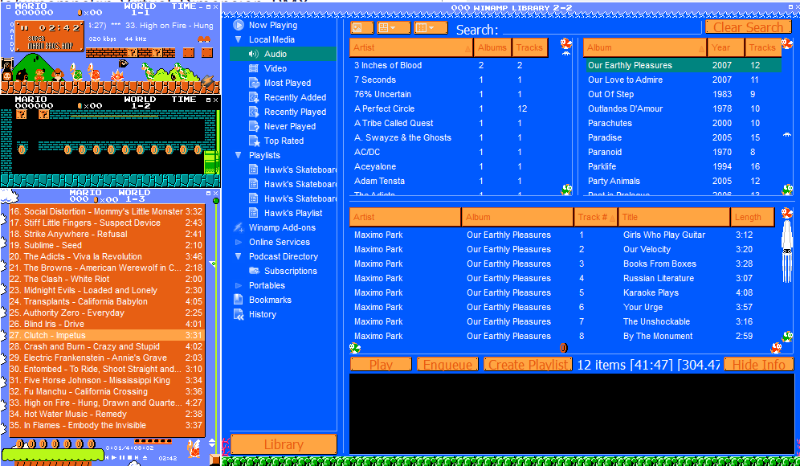Open Hawk's Playlist icon in sidebar
Image resolution: width=800 pixels, height=466 pixels.
point(254,213)
